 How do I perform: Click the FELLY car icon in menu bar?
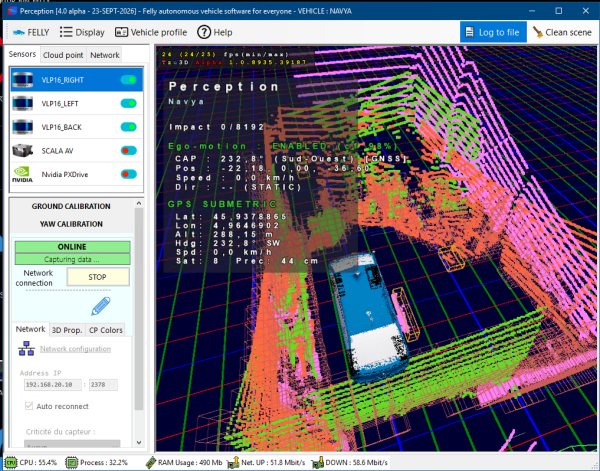tap(18, 33)
